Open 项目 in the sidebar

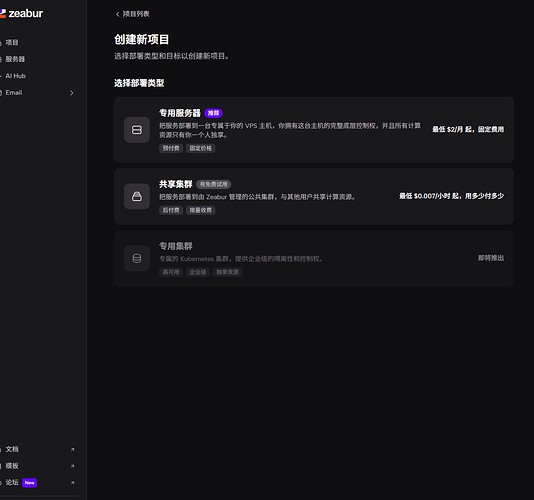(x=12, y=43)
